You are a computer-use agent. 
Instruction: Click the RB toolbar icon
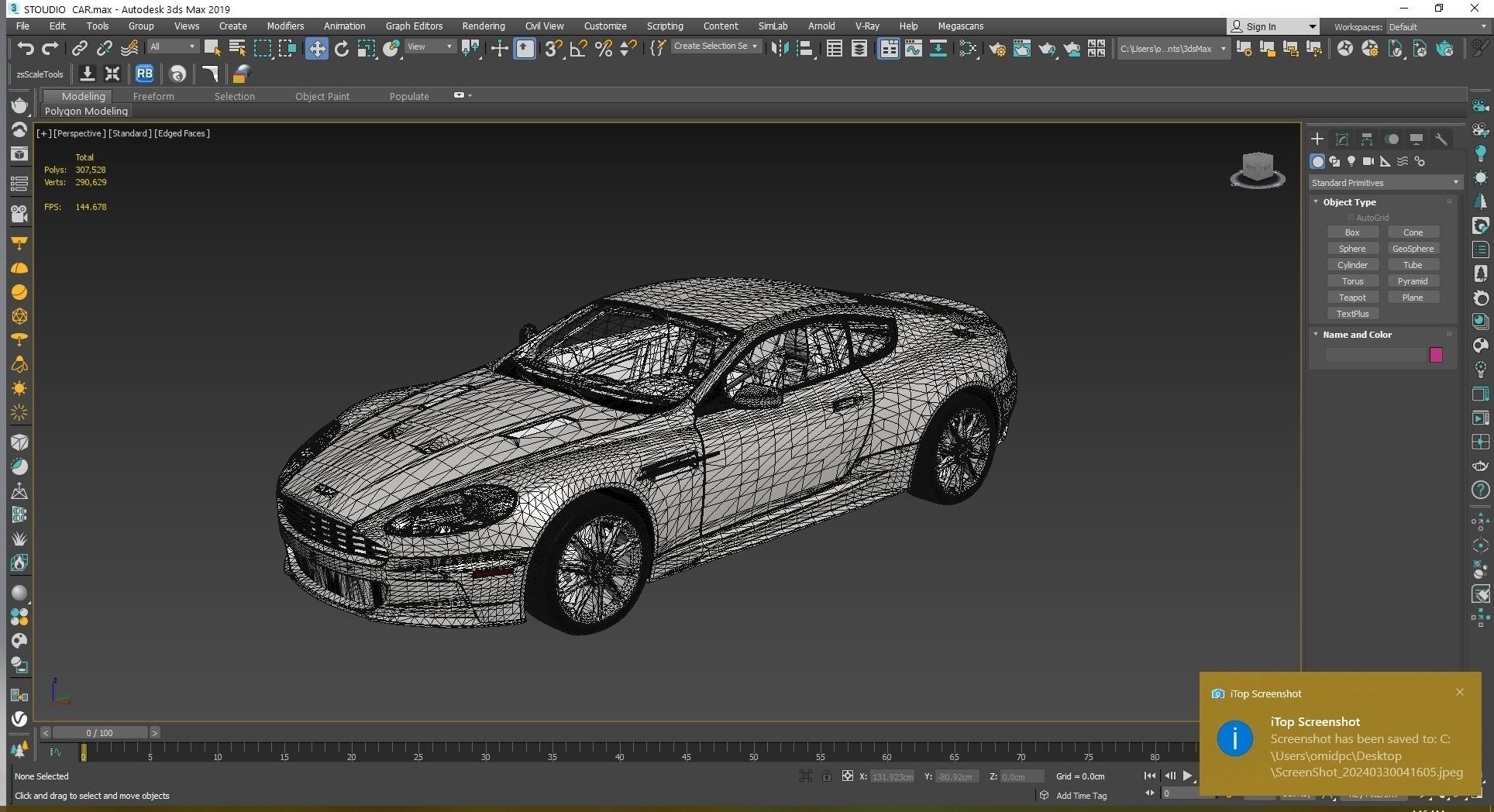144,74
